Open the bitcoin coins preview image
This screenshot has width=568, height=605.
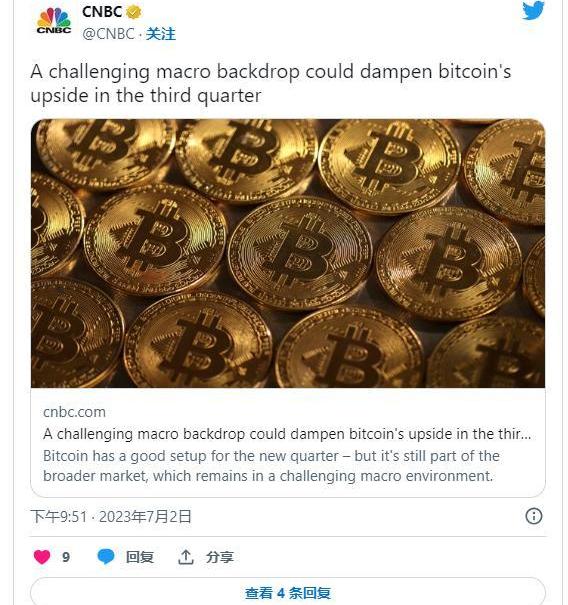(288, 253)
